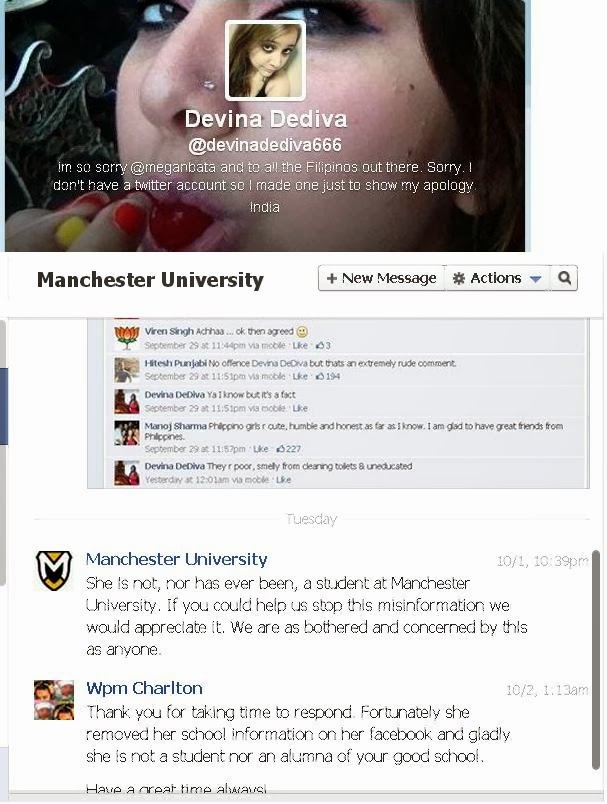Click the @devinadediva666 Twitter handle
The height and width of the screenshot is (804, 607).
265,145
